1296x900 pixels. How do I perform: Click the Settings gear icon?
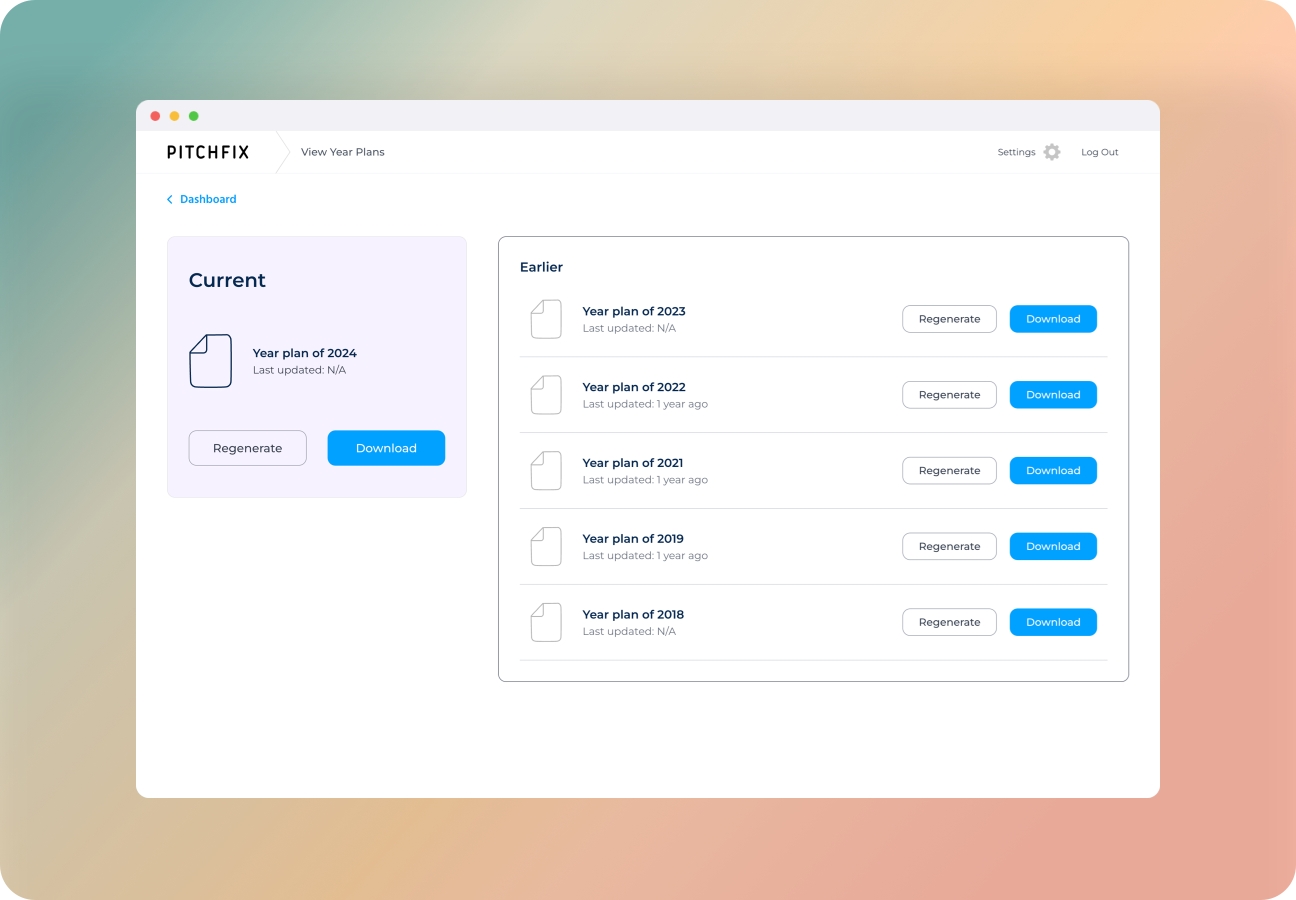click(1051, 152)
